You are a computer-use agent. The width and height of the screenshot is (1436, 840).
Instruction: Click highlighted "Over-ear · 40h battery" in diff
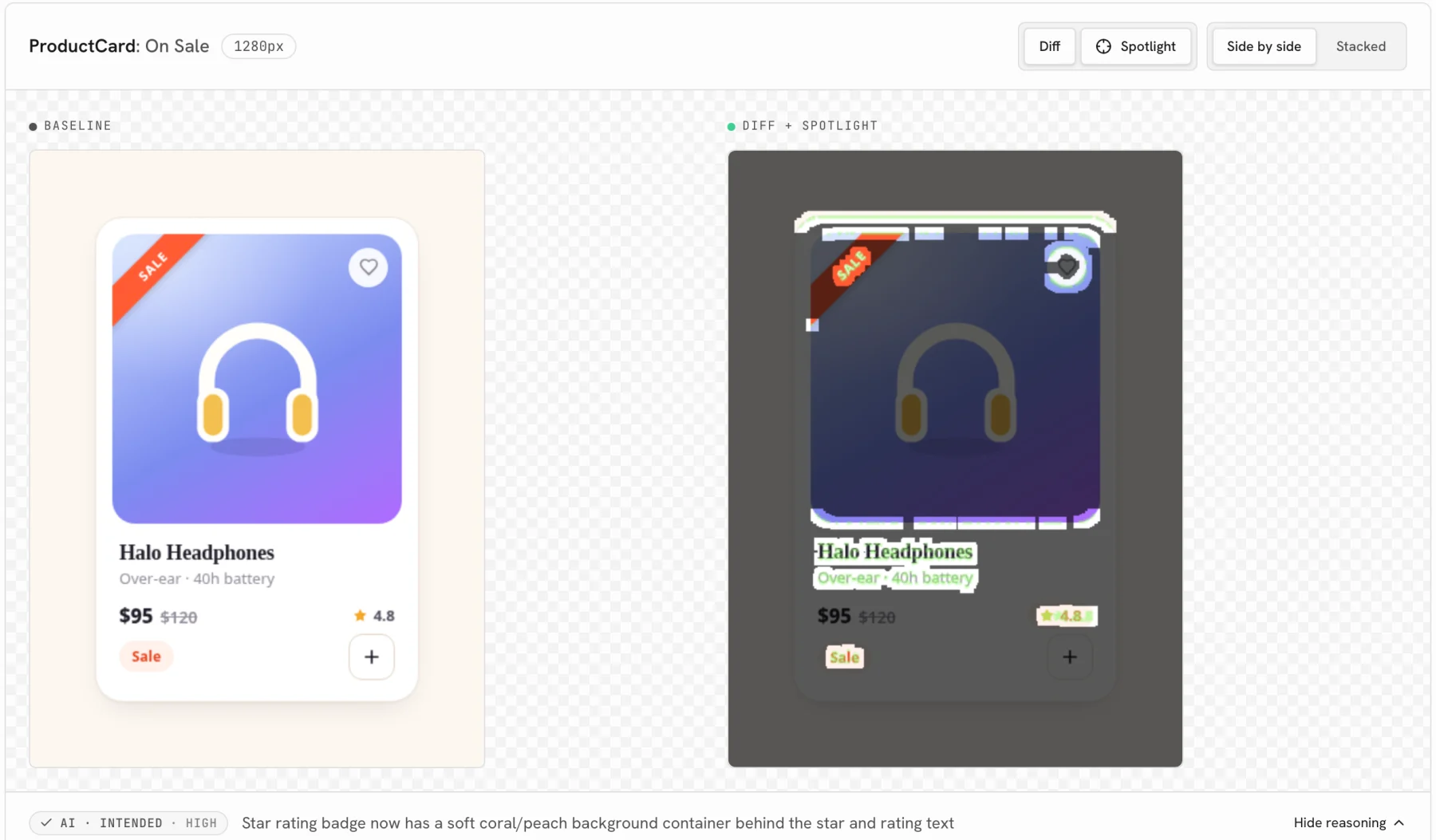point(895,578)
